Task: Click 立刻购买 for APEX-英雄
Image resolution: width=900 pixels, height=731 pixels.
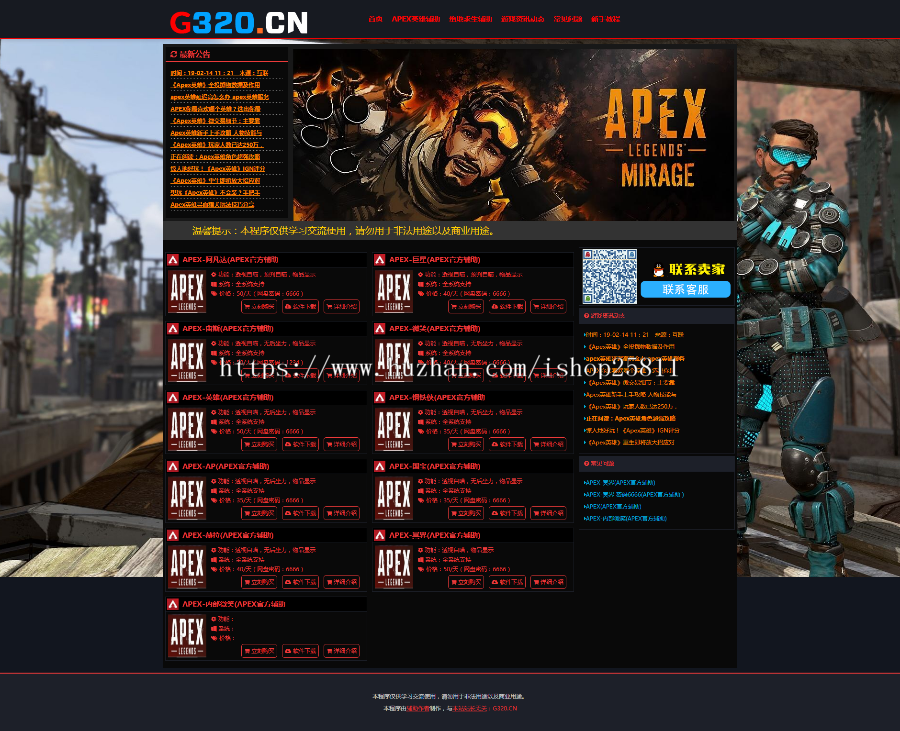Action: (x=259, y=444)
